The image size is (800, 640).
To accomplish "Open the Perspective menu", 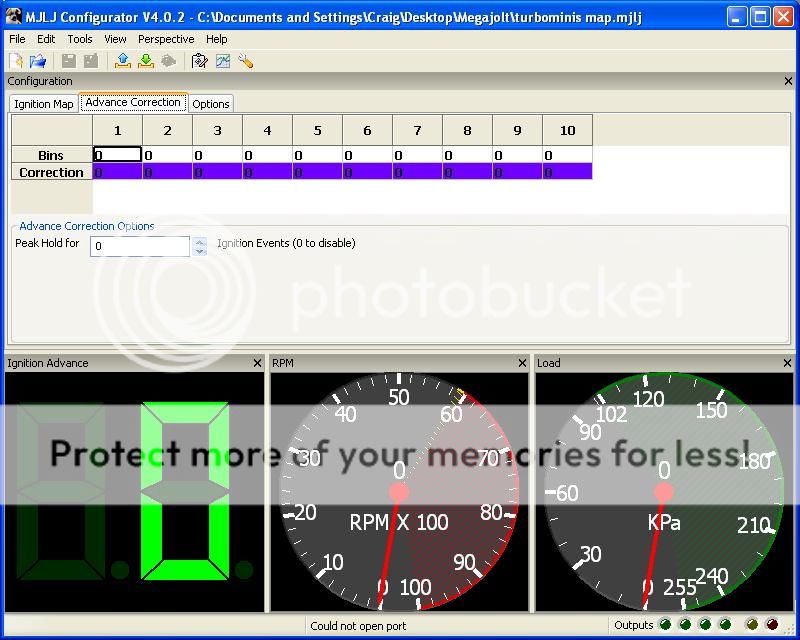I will point(166,39).
